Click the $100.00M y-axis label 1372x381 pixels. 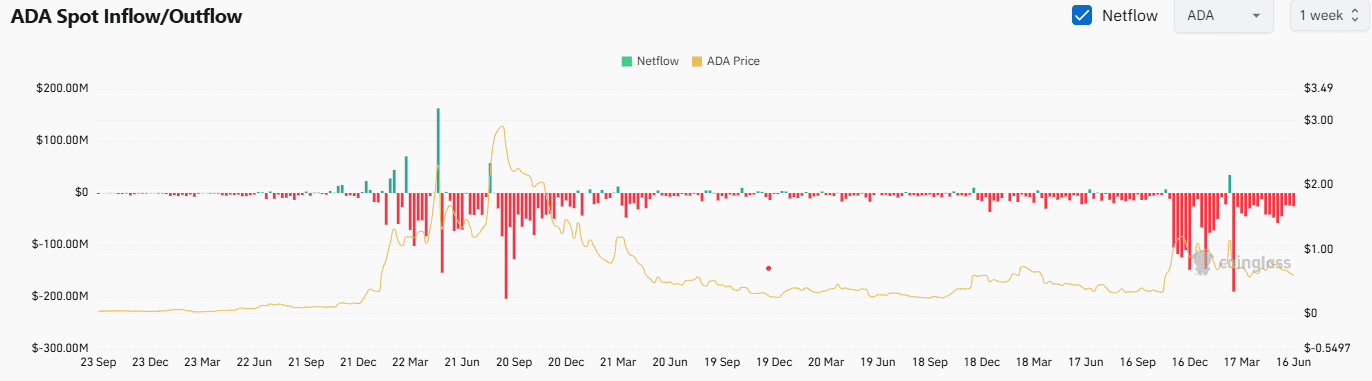point(63,141)
